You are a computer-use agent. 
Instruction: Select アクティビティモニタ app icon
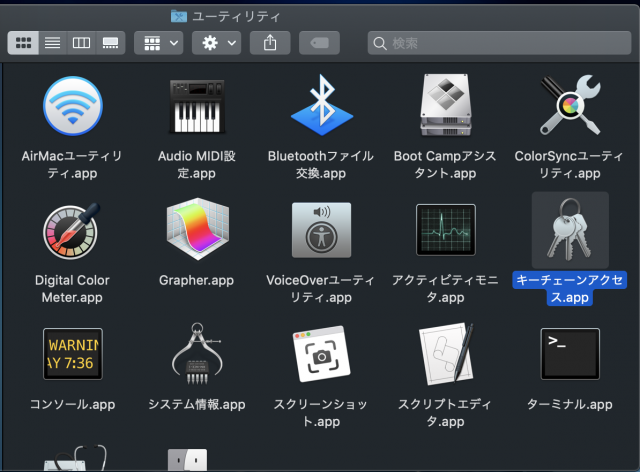coord(446,230)
